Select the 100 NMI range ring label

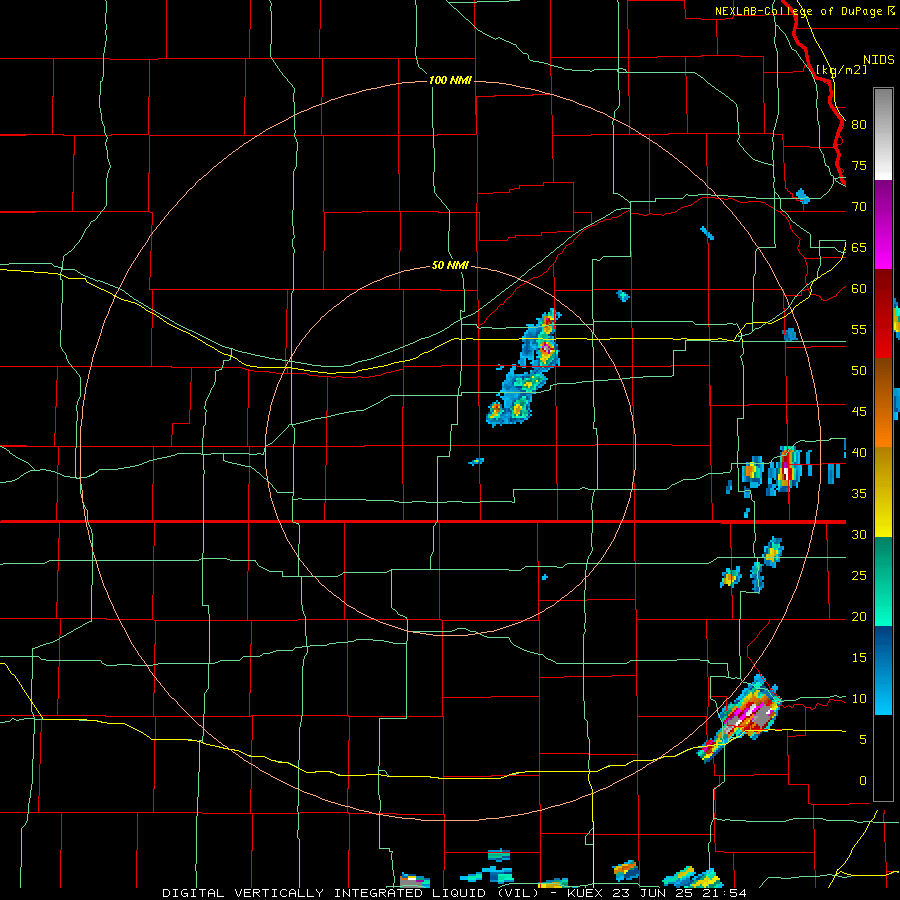click(450, 80)
